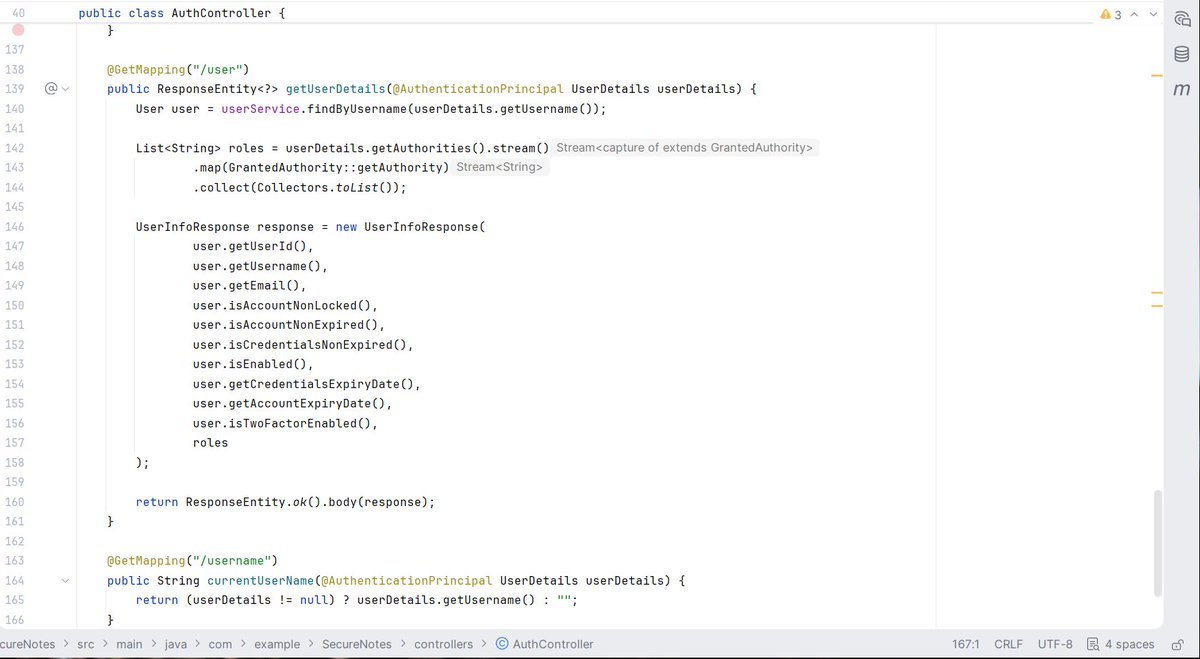
Task: Click the warnings indicator showing 3 problems
Action: pos(1111,15)
